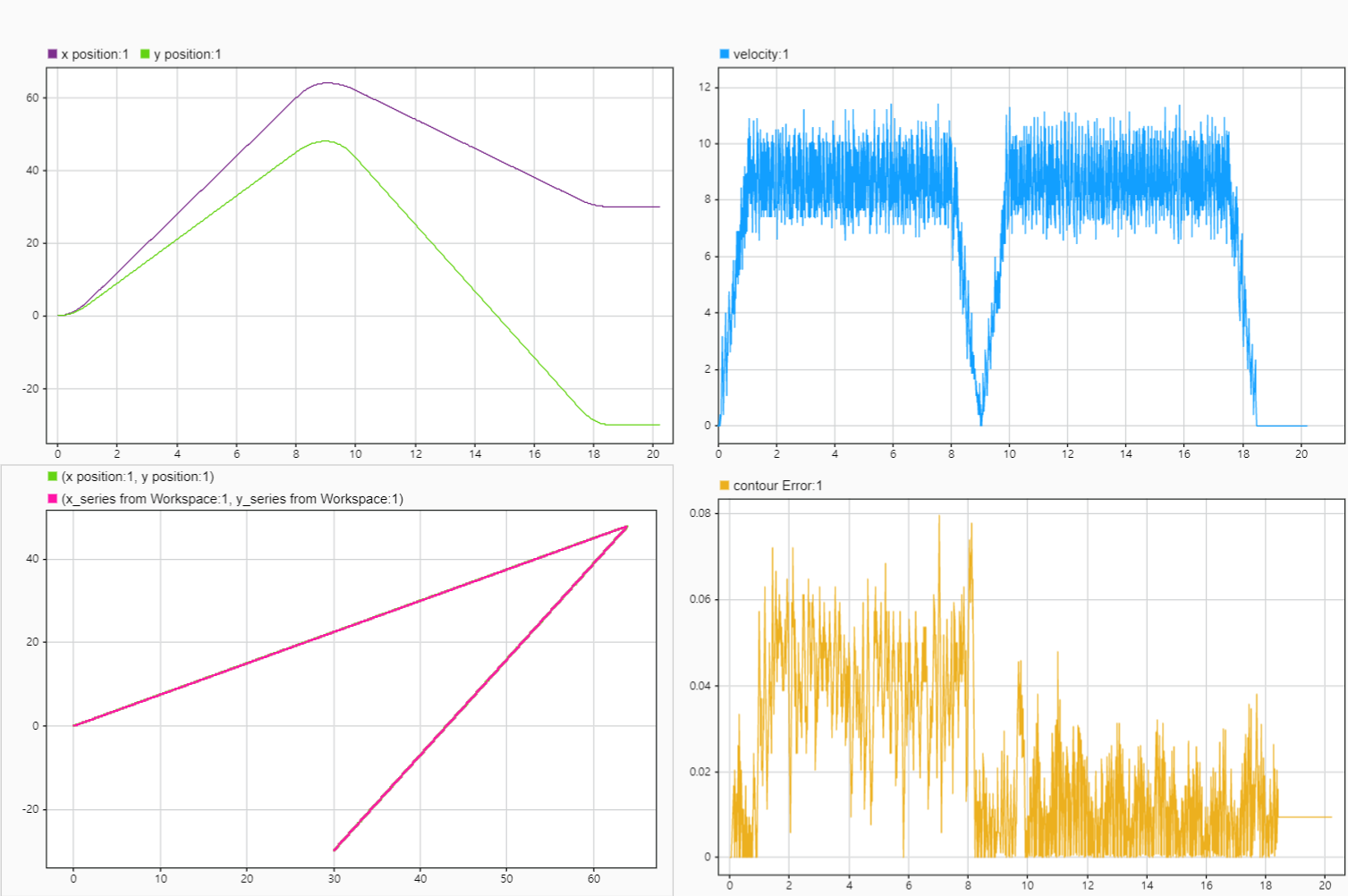Click the blue velocity:1 legend swatch

[725, 53]
